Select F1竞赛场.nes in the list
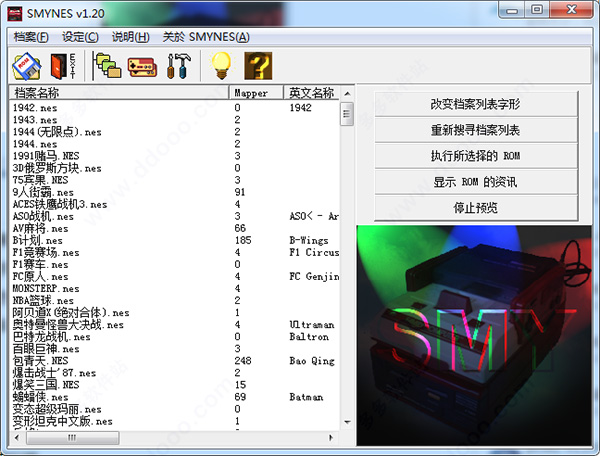Screen dimensions: 600x456 click(x=46, y=252)
